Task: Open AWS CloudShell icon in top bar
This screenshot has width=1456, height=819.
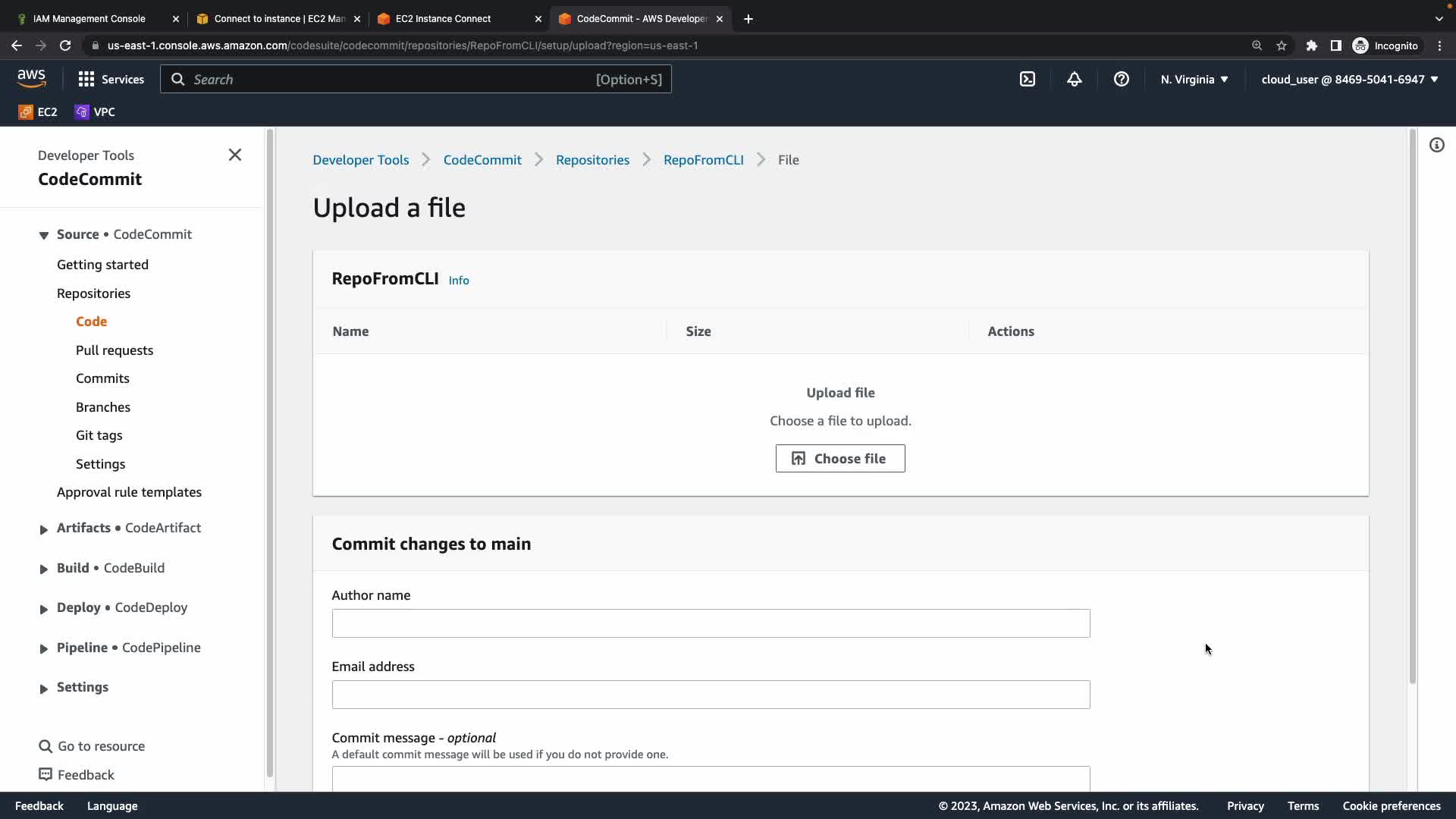Action: click(x=1027, y=79)
